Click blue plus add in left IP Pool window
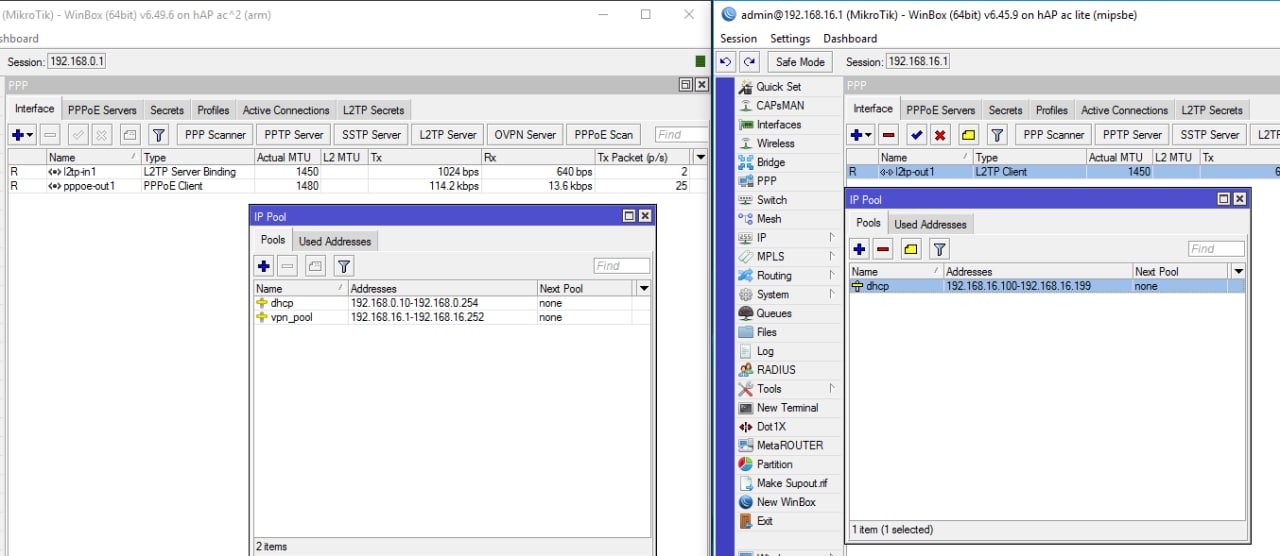The image size is (1280, 556). coord(264,266)
